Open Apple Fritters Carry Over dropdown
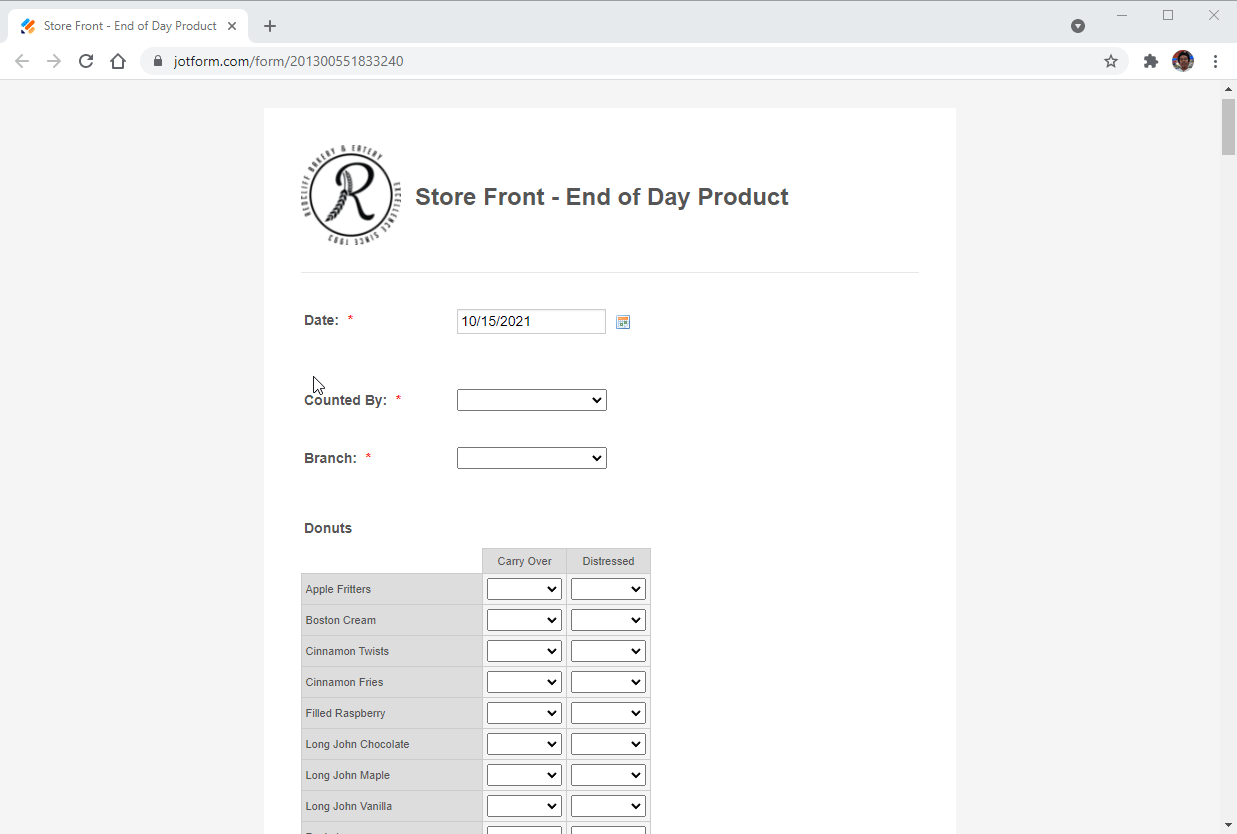 point(524,590)
